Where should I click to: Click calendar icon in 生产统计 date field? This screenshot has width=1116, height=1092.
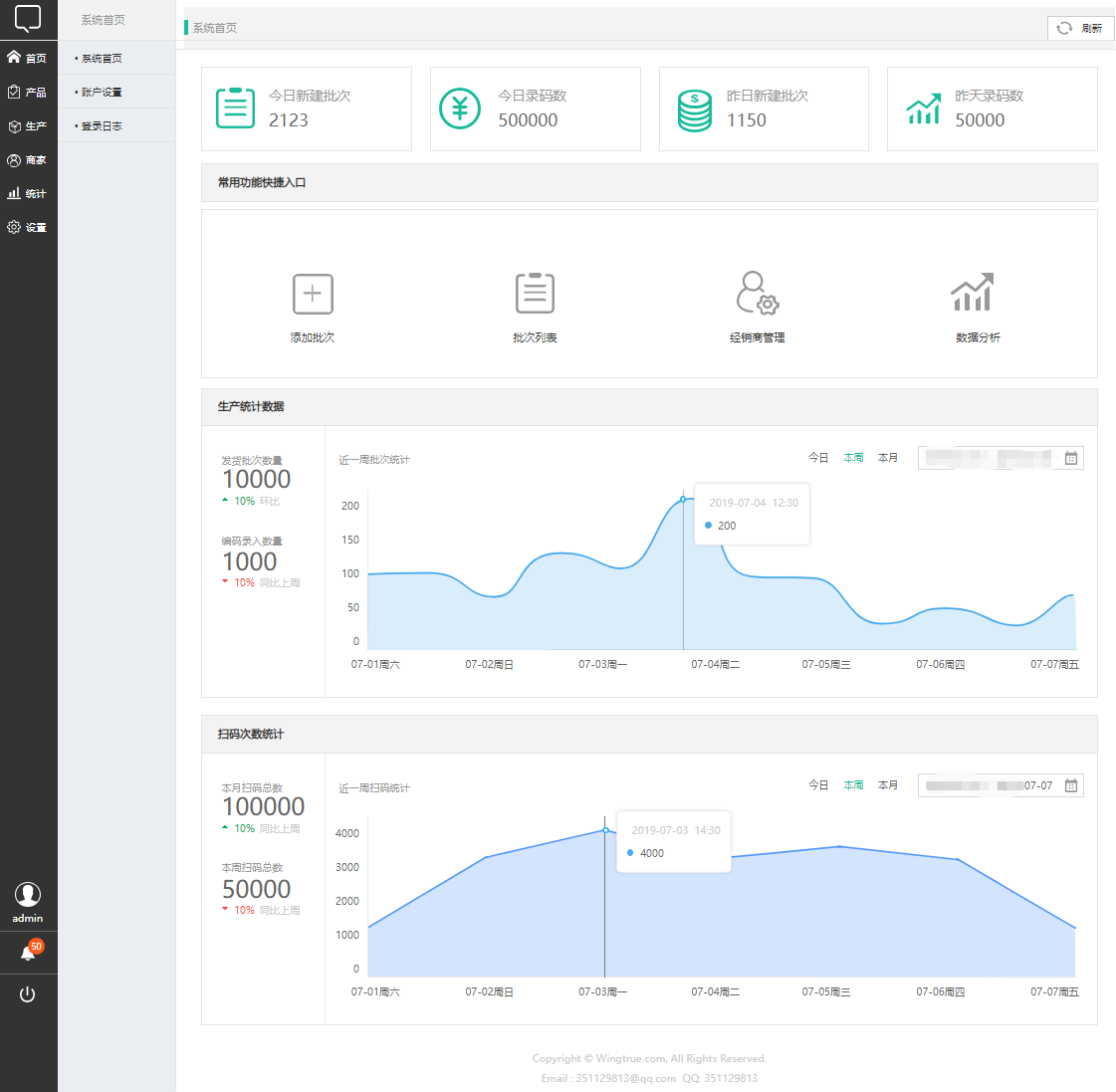[1071, 458]
